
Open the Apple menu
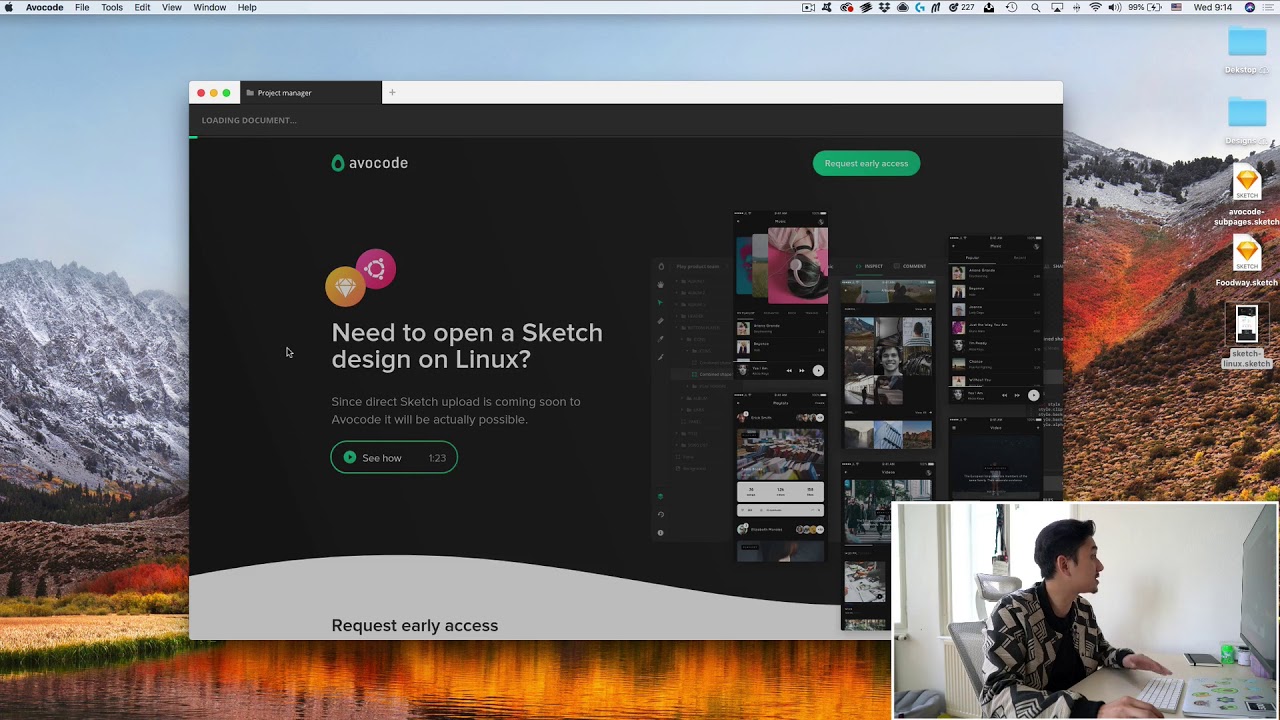pyautogui.click(x=11, y=7)
